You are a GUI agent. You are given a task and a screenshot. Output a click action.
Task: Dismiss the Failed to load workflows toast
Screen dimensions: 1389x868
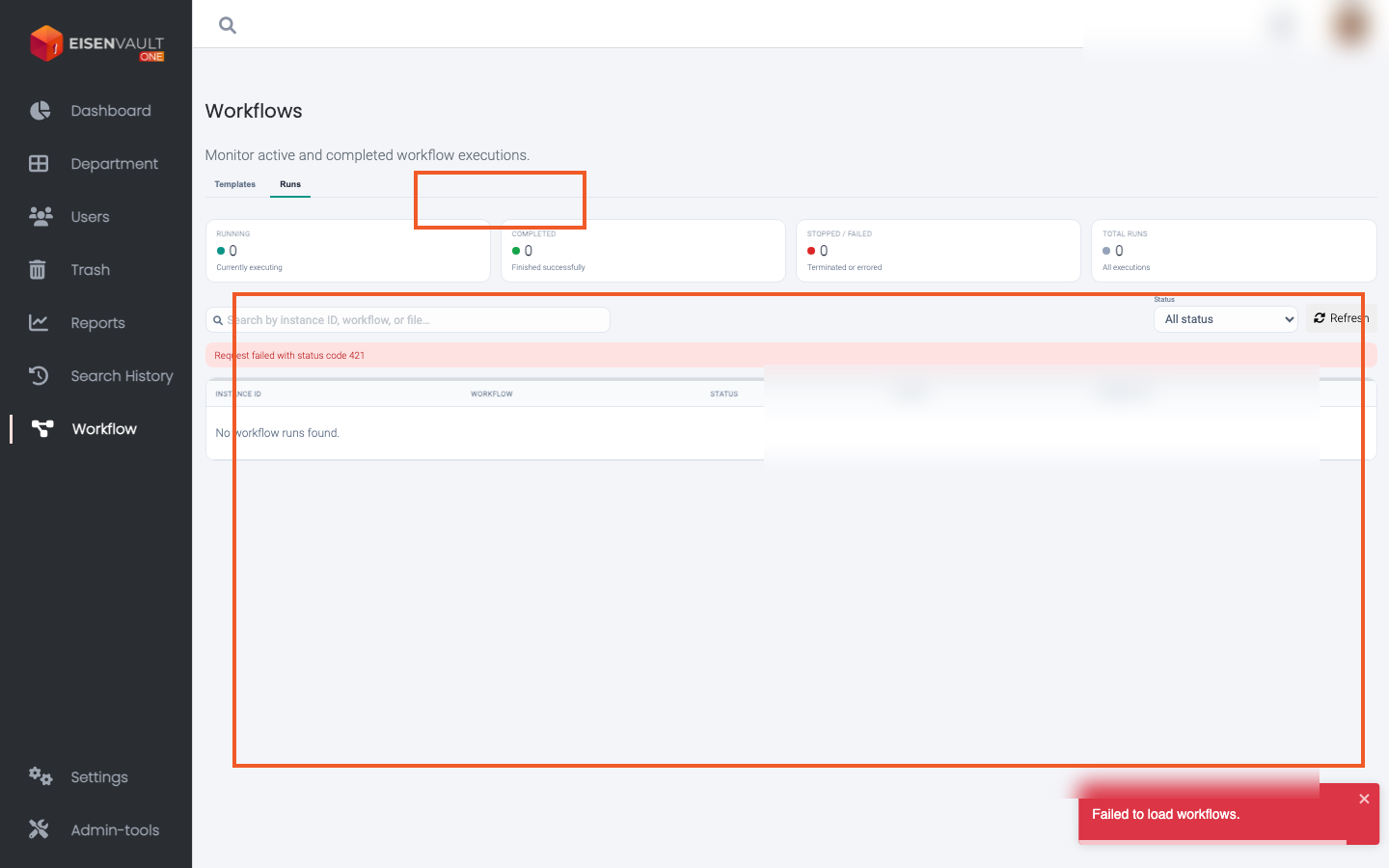pyautogui.click(x=1364, y=799)
